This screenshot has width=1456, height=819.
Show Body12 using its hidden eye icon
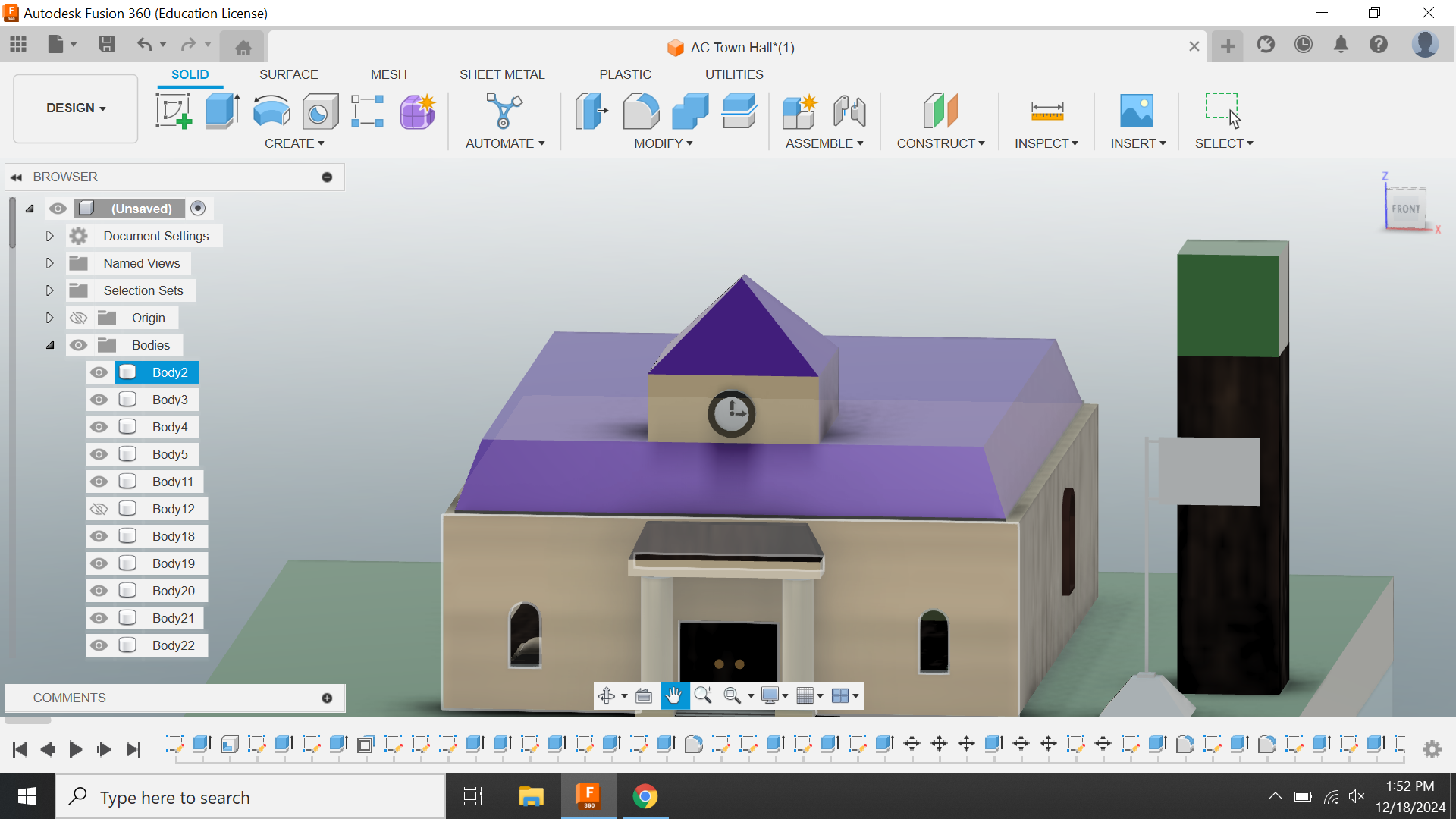click(x=99, y=509)
